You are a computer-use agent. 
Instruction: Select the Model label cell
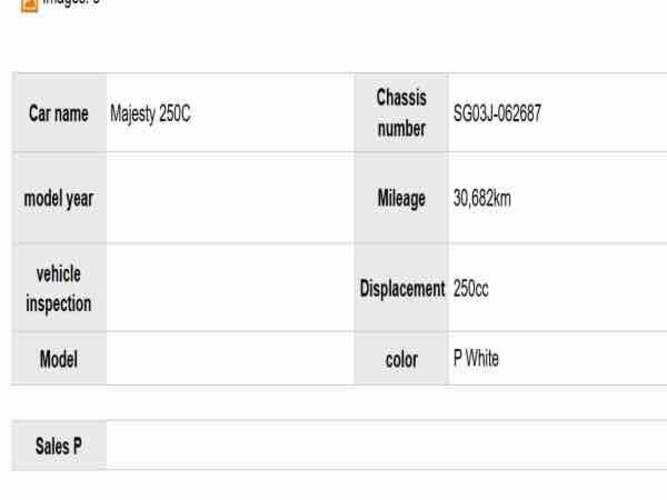[x=59, y=359]
